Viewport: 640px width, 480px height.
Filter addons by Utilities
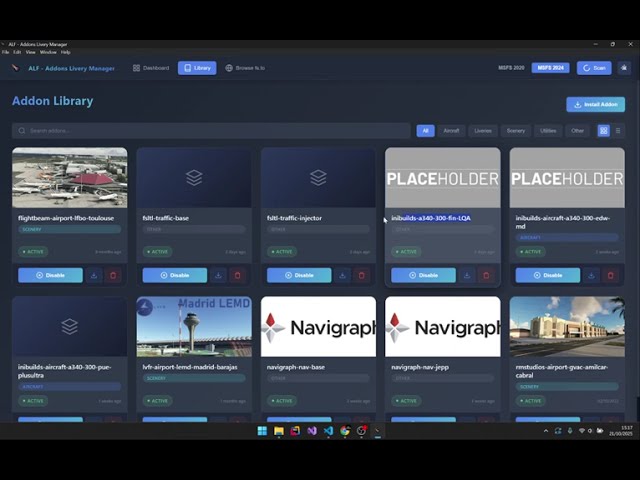pyautogui.click(x=548, y=131)
